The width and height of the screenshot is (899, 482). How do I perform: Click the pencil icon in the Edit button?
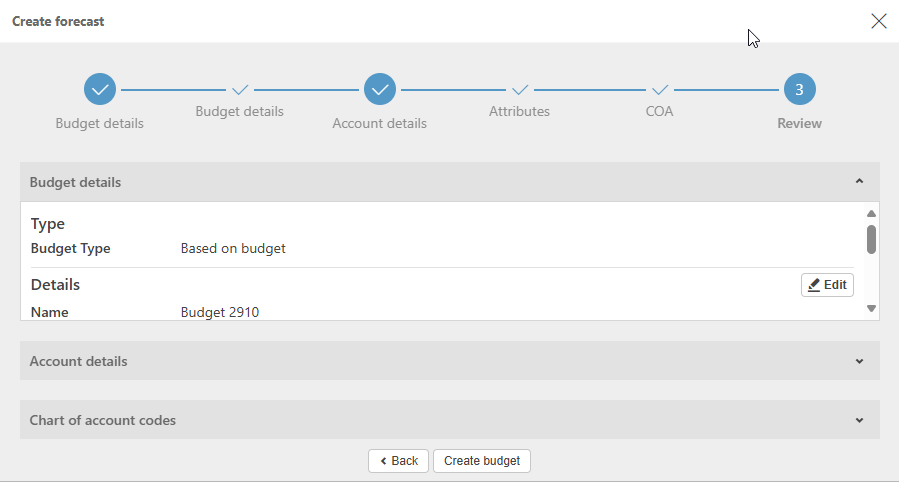(x=814, y=285)
